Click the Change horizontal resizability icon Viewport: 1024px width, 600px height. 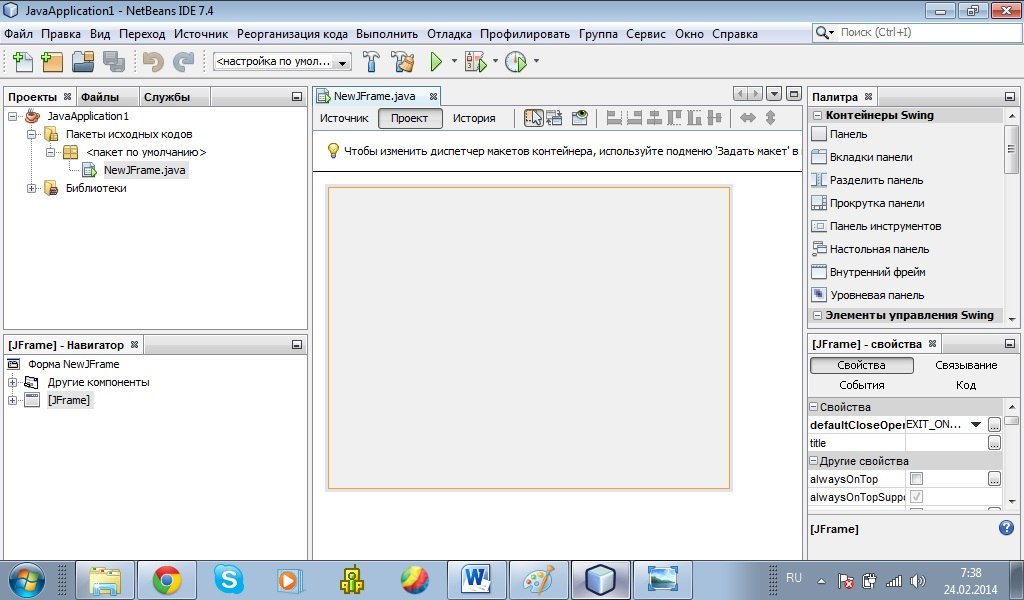coord(748,118)
